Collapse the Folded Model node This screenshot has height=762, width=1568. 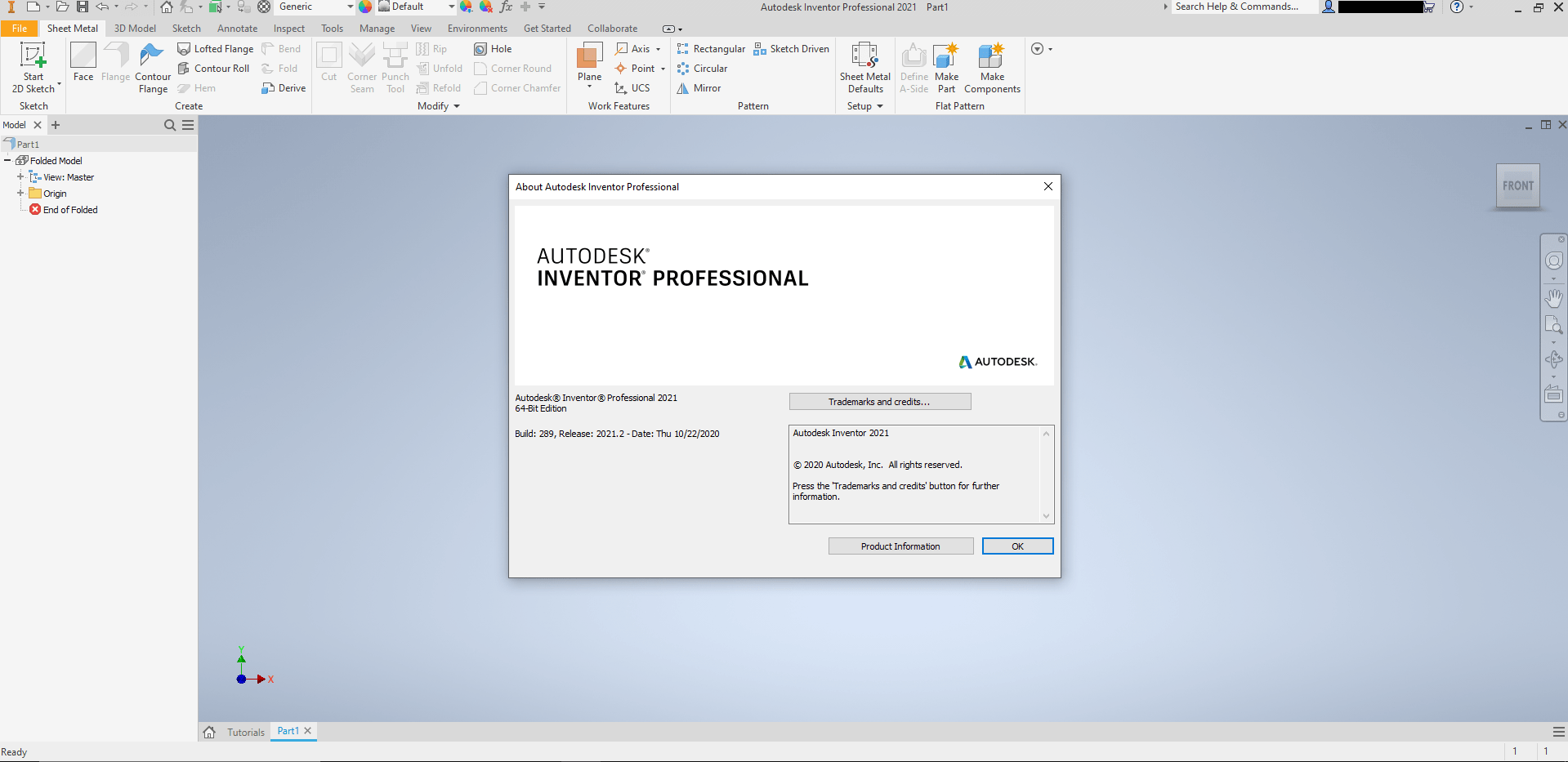[x=7, y=160]
